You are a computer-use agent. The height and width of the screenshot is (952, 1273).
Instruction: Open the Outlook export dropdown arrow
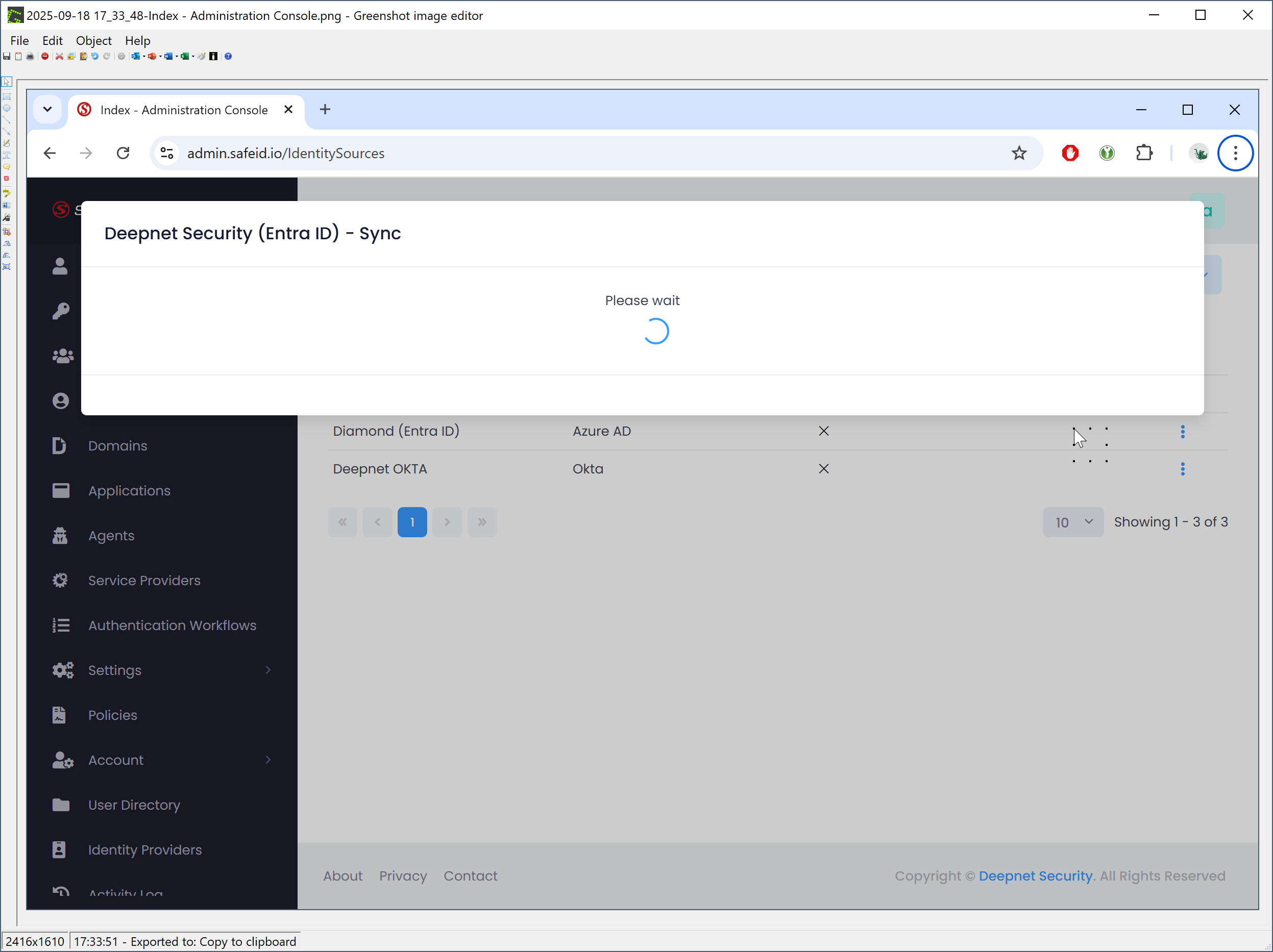coord(144,56)
